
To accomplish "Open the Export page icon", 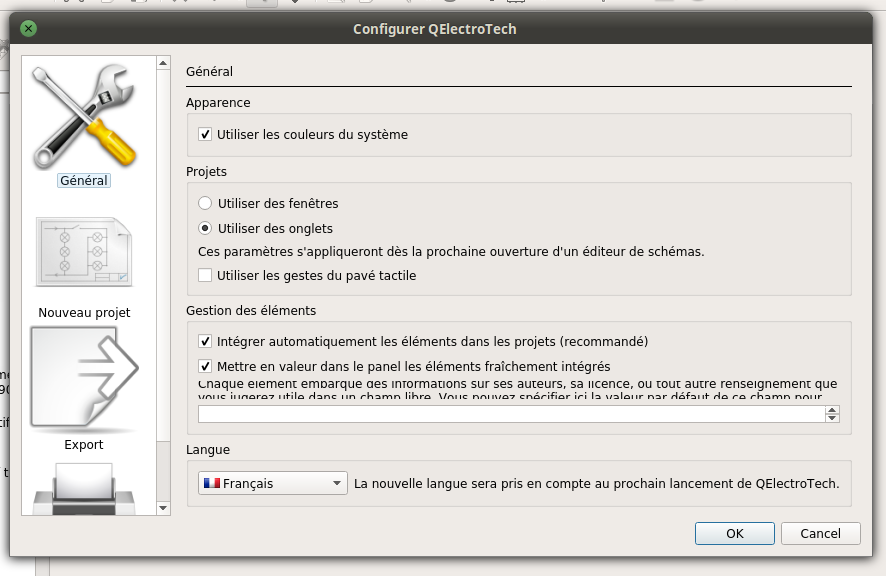I will pyautogui.click(x=84, y=378).
